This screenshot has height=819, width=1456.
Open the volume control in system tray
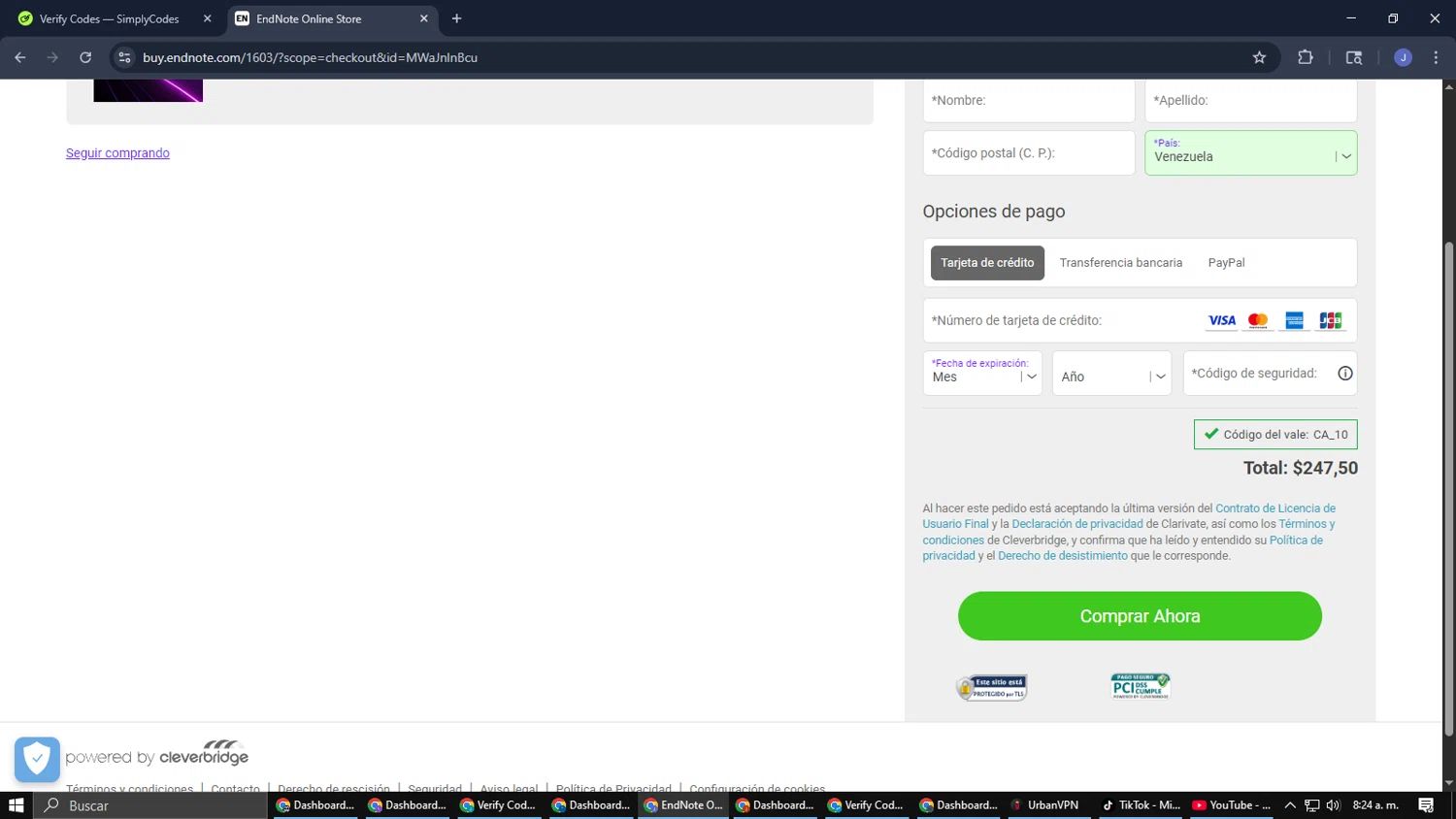click(1333, 805)
